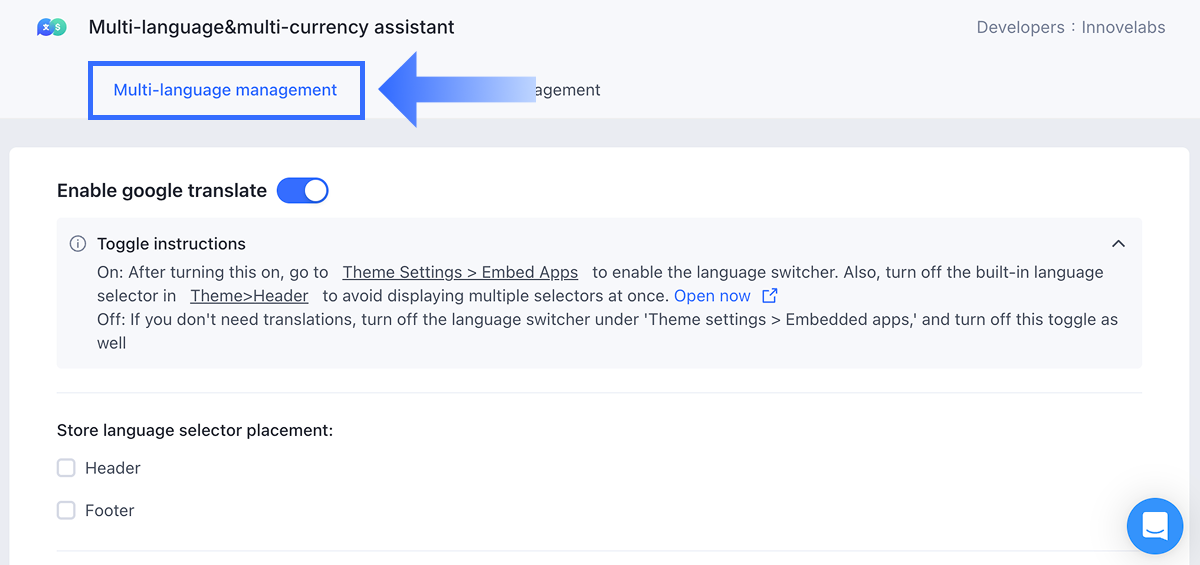This screenshot has height=565, width=1200.
Task: Check the Footer placement checkbox
Action: pos(67,510)
